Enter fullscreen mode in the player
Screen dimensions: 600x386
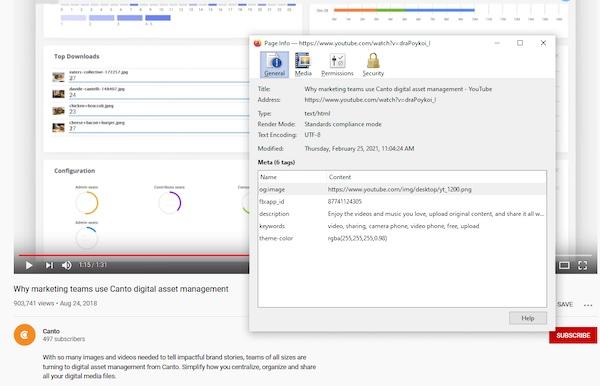(x=582, y=265)
